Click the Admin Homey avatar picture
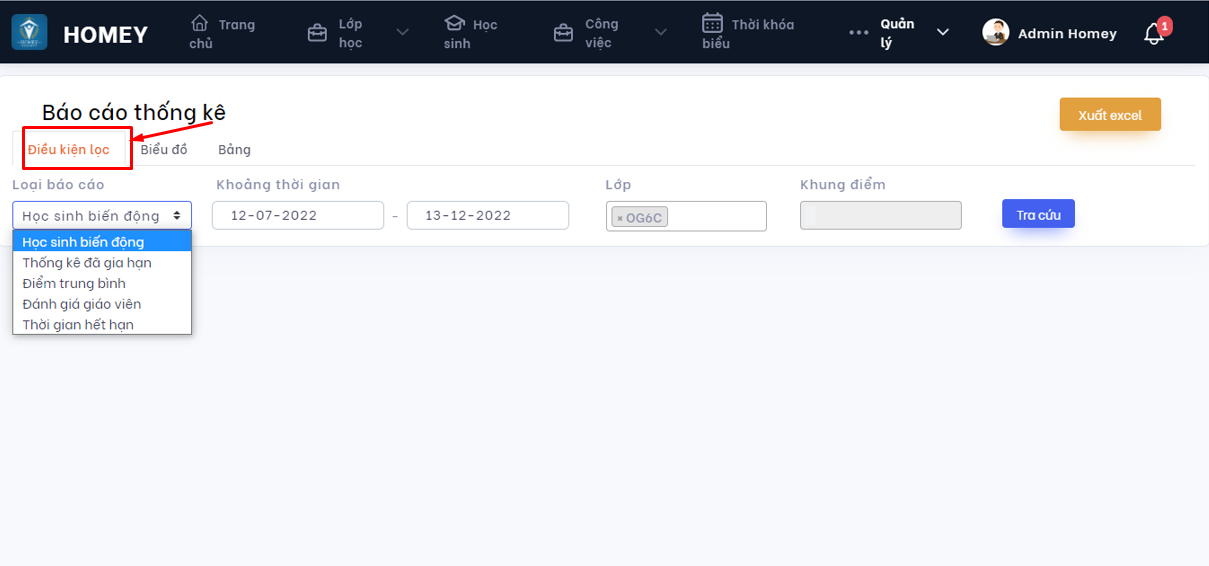The height and width of the screenshot is (566, 1209). point(995,32)
